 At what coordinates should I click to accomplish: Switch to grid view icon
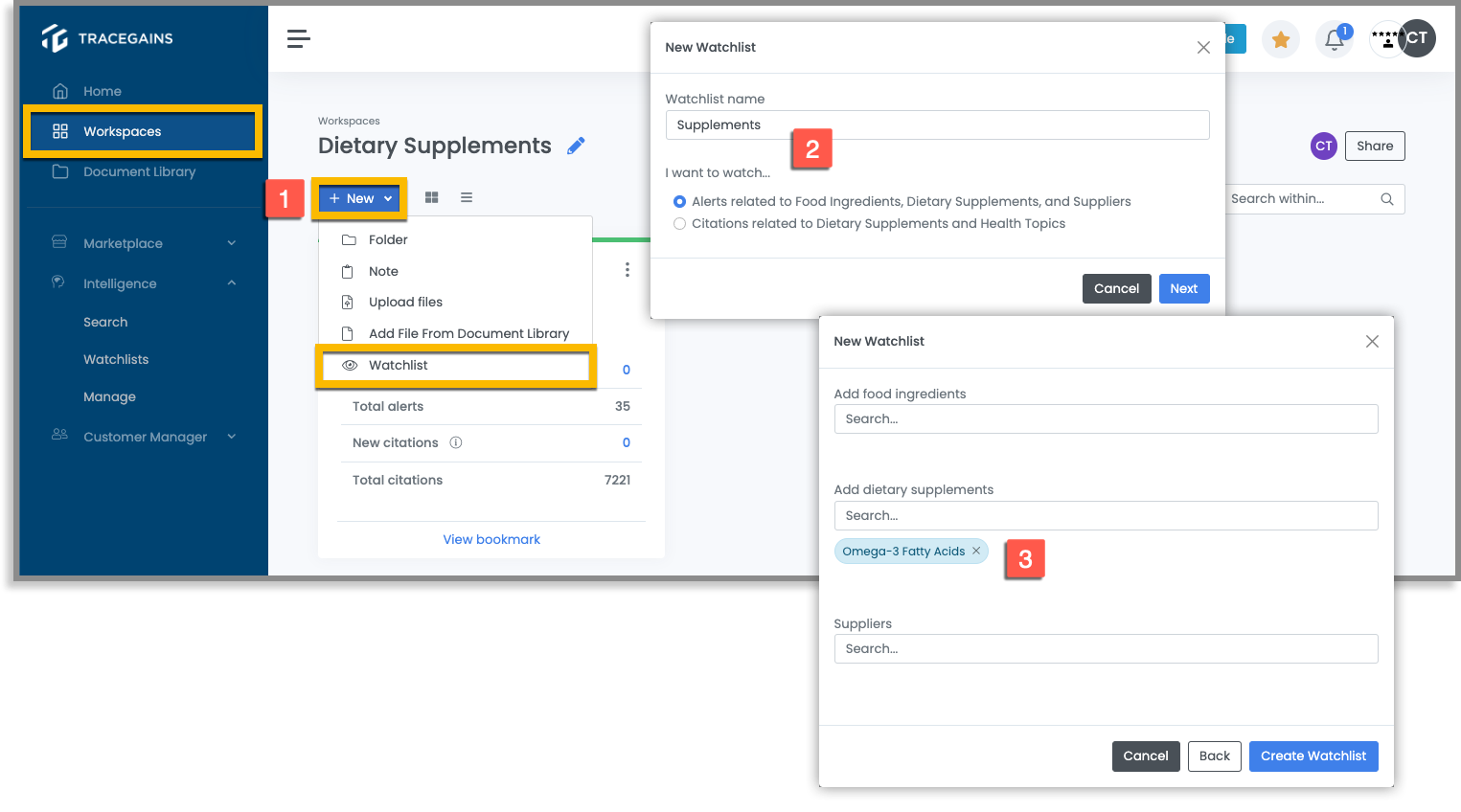coord(432,197)
